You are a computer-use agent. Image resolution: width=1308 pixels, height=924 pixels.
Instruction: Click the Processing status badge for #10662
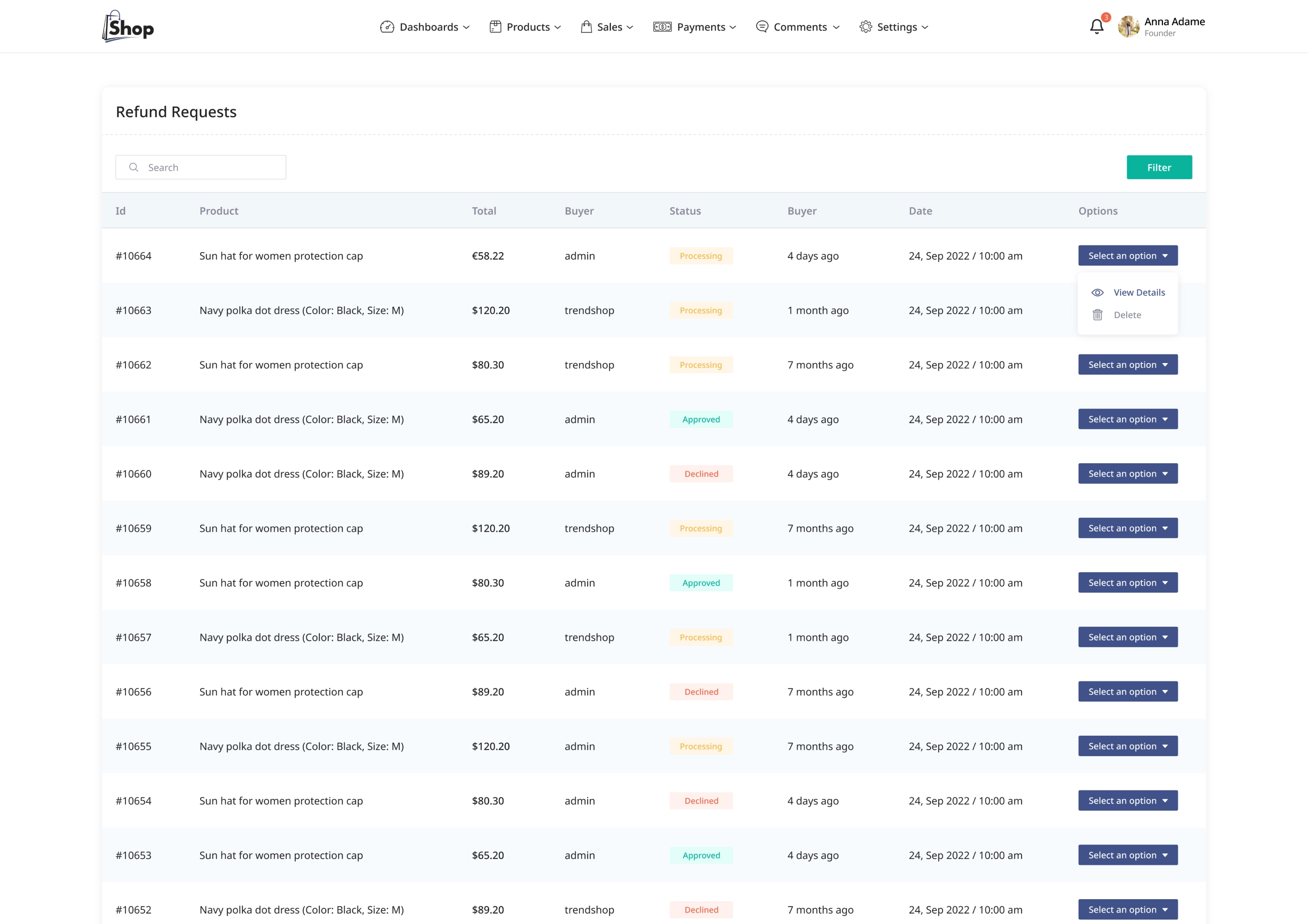tap(701, 365)
